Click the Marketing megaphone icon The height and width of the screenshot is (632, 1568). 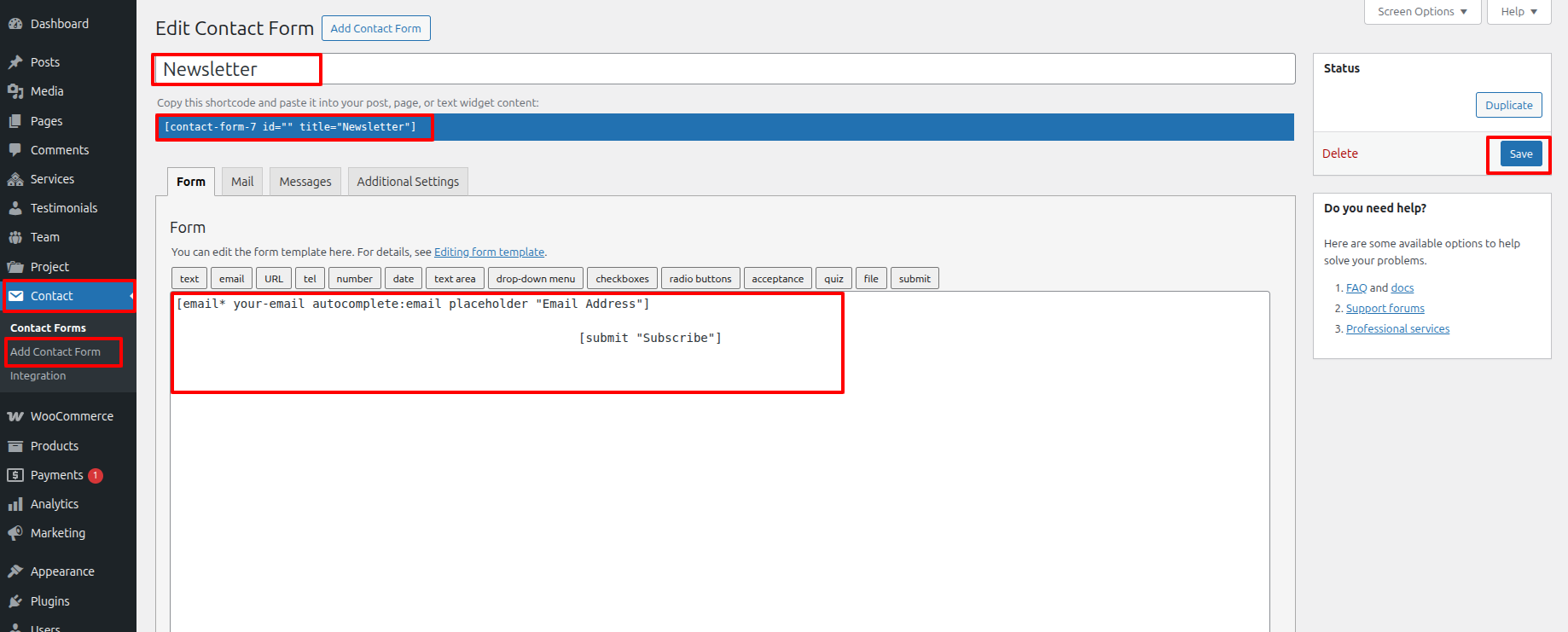click(15, 533)
